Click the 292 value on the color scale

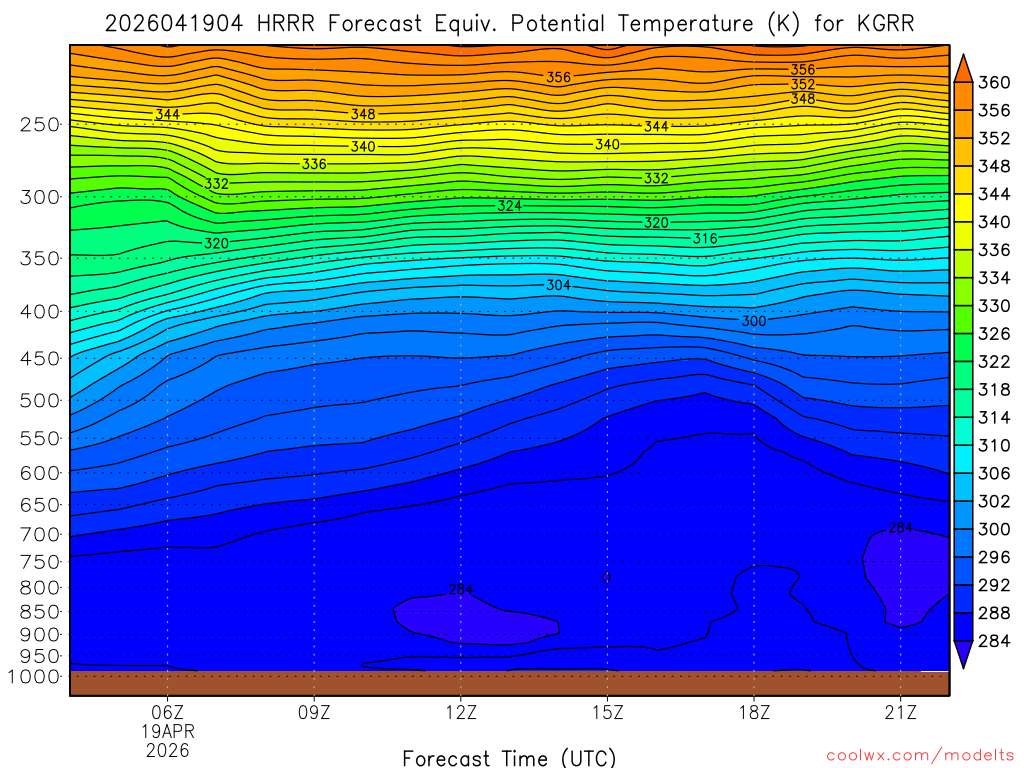click(994, 585)
